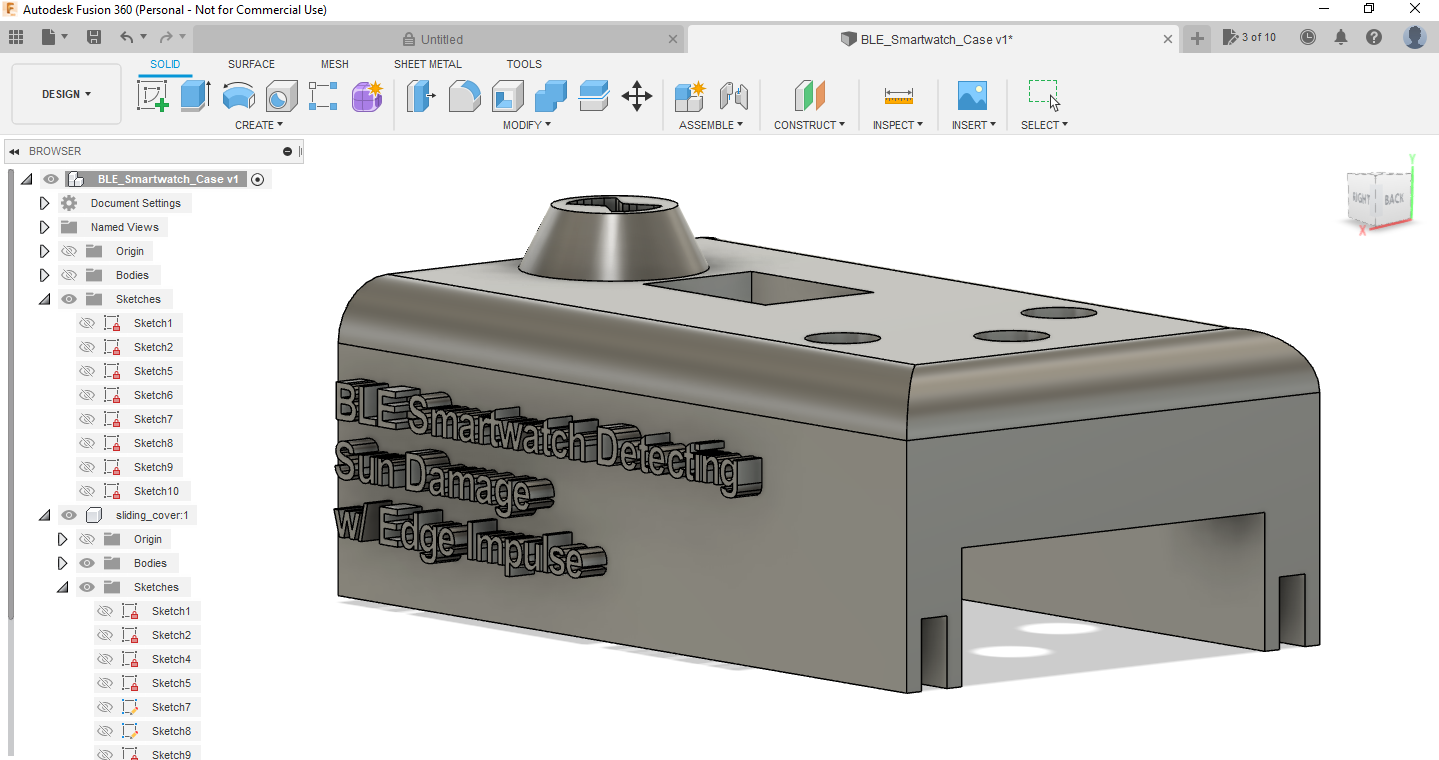Open the notifications bell
Image resolution: width=1439 pixels, height=760 pixels.
[x=1341, y=37]
